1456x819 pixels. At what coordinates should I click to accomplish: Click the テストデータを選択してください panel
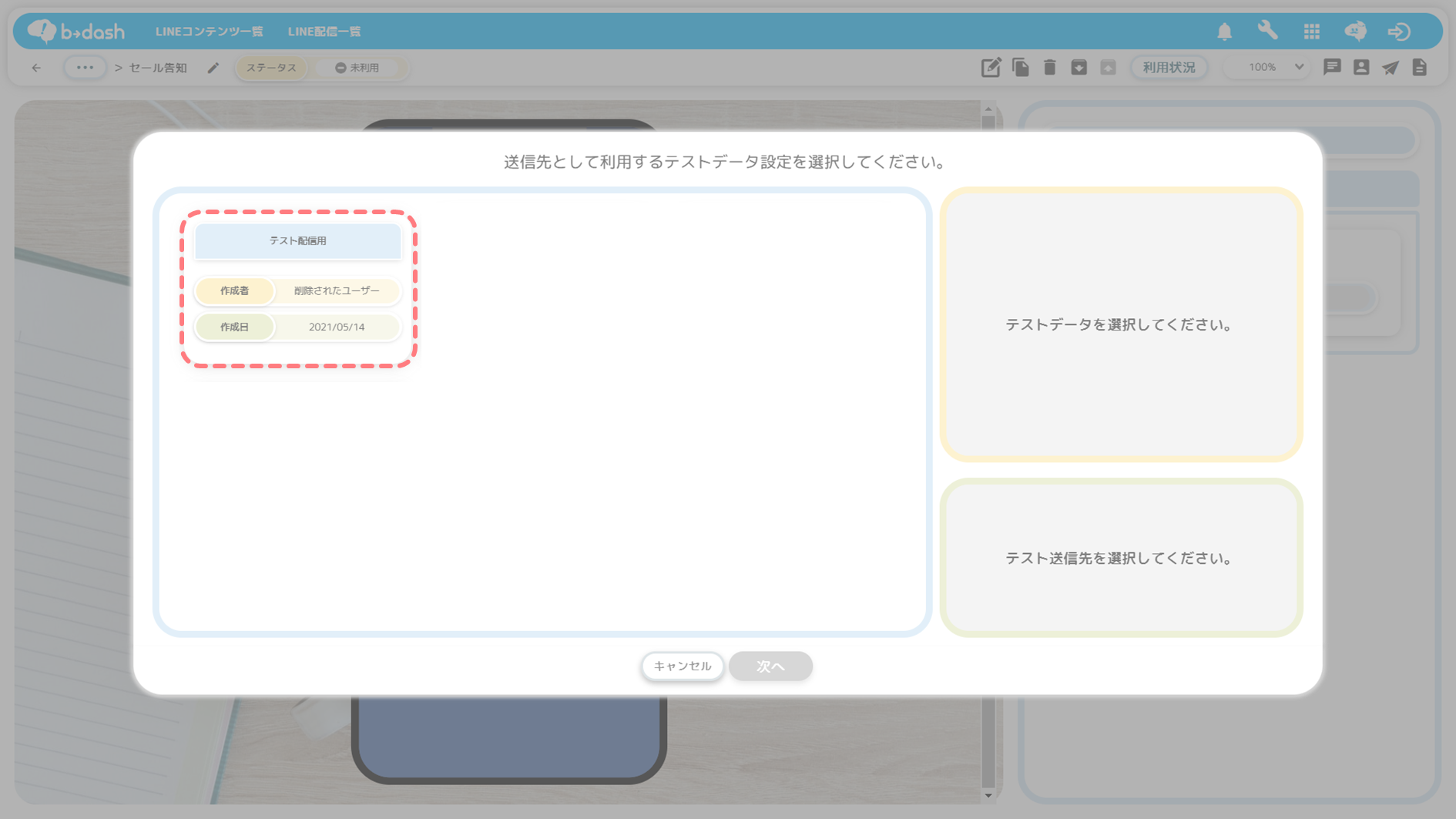(x=1121, y=324)
